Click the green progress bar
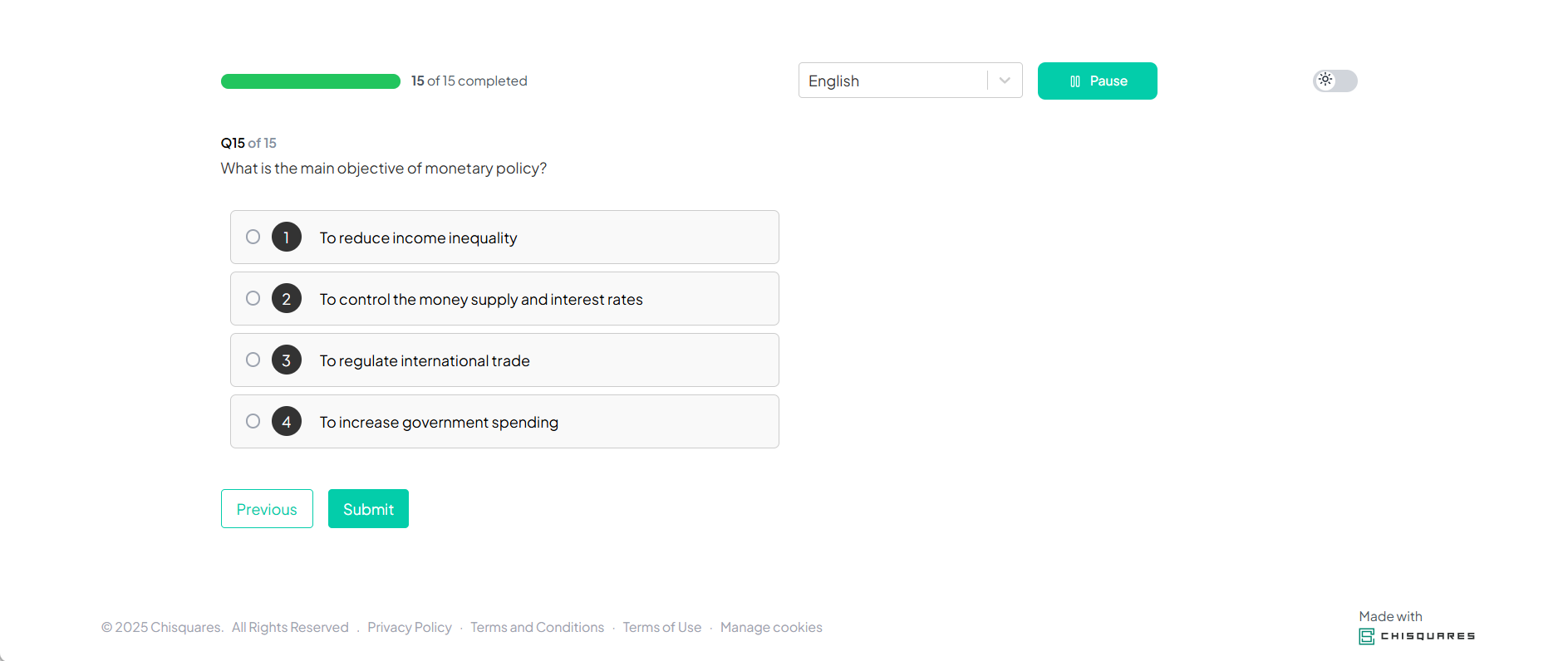 [311, 81]
